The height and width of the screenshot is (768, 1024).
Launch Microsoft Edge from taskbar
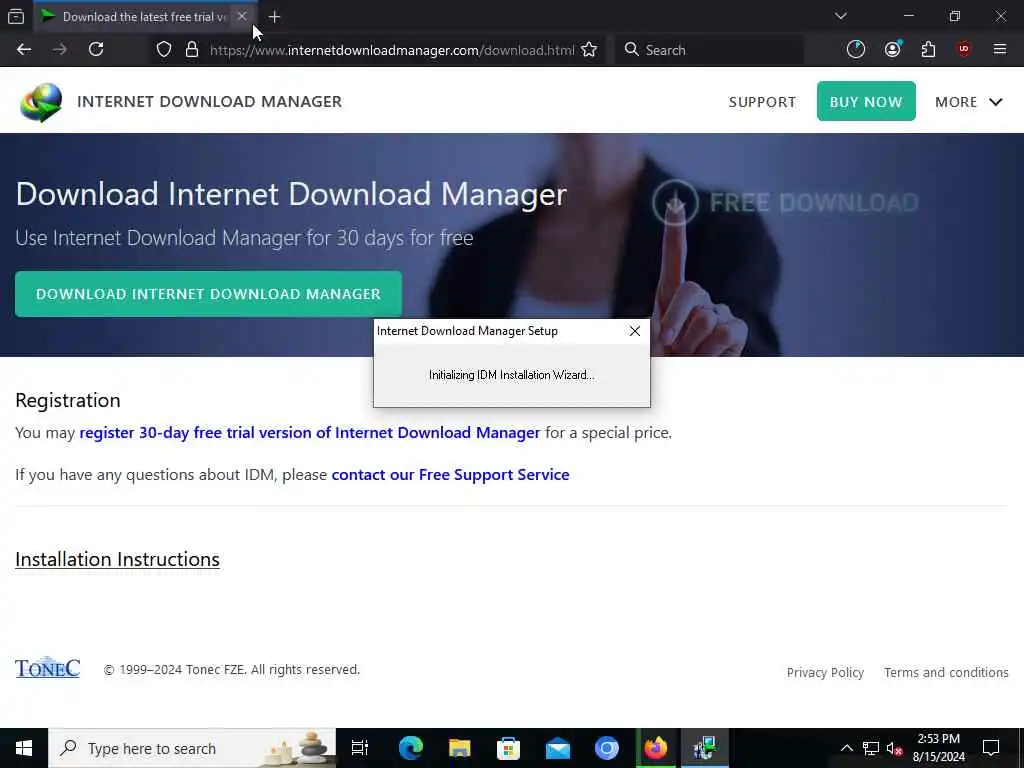click(x=411, y=748)
